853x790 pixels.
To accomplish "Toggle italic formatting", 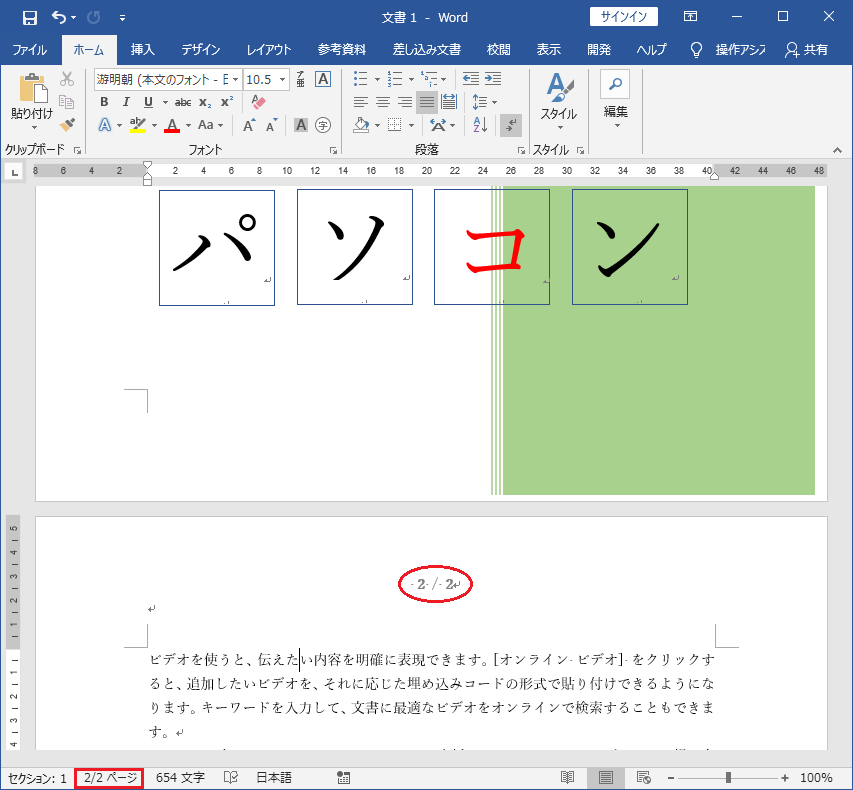I will coord(126,101).
